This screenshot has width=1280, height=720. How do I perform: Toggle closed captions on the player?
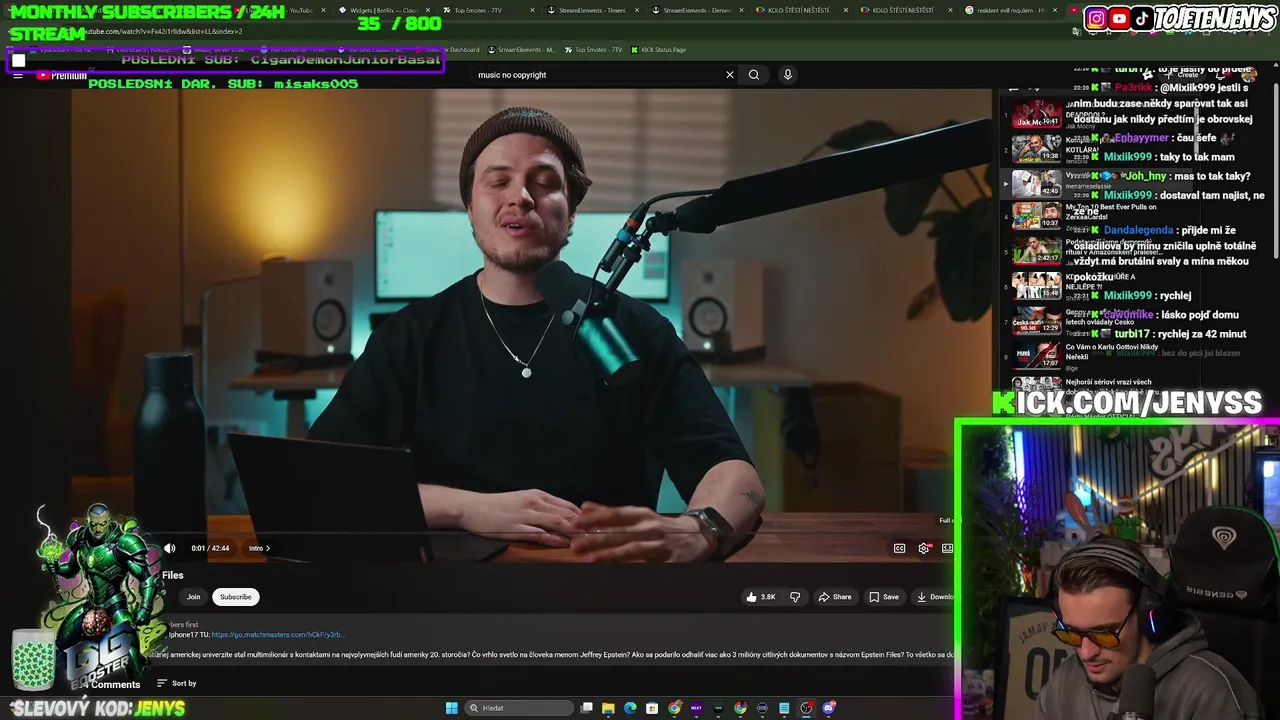899,548
